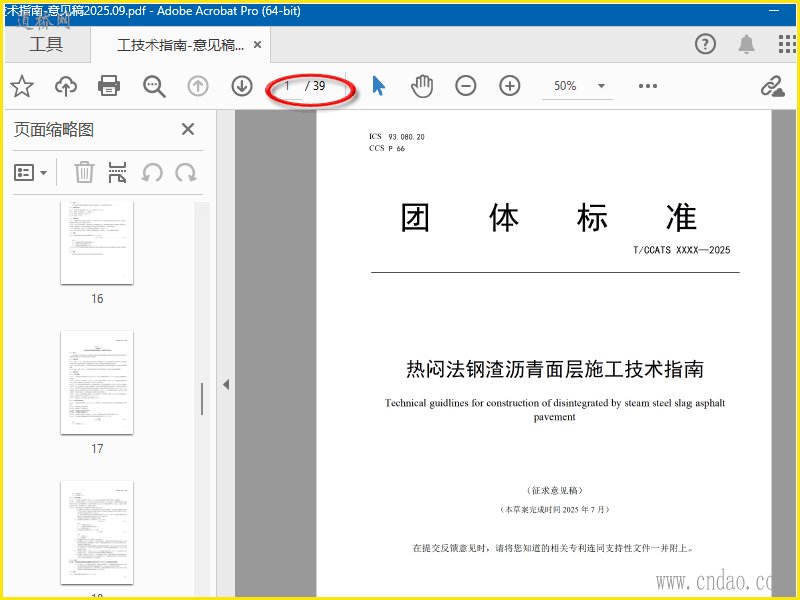Screen dimensions: 800x600
Task: Rotate pages counterclockwise
Action: (152, 172)
